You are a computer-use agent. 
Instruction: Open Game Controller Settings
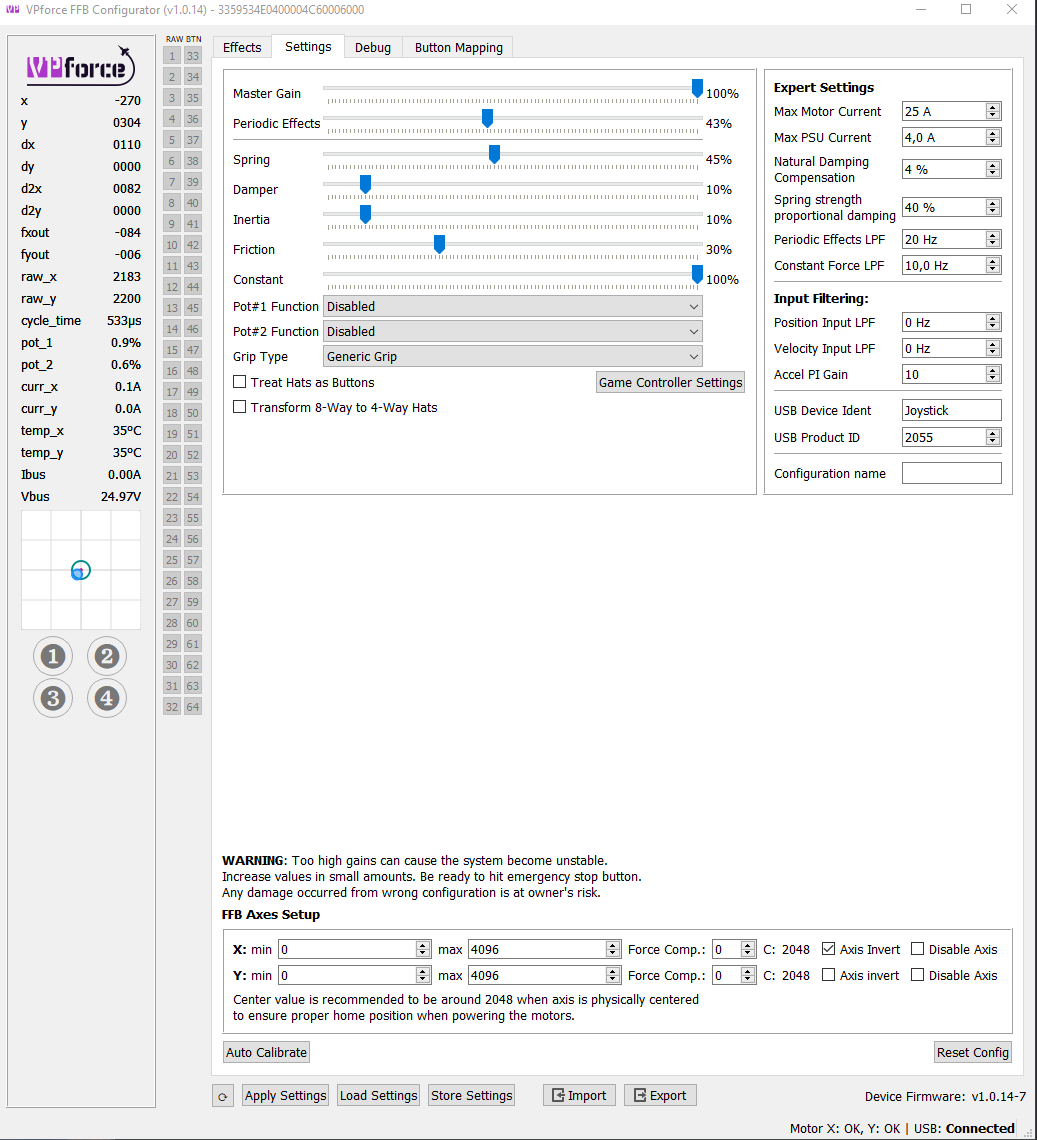(x=670, y=382)
